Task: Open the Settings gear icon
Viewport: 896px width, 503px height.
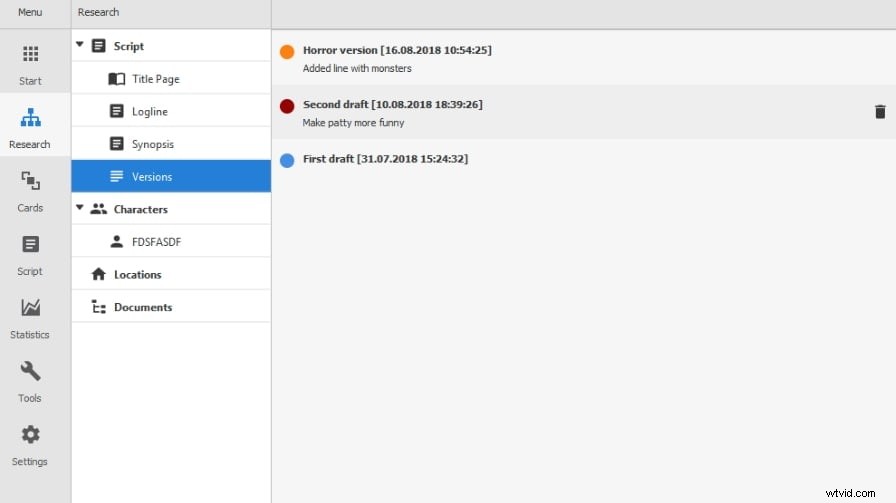Action: pos(30,434)
